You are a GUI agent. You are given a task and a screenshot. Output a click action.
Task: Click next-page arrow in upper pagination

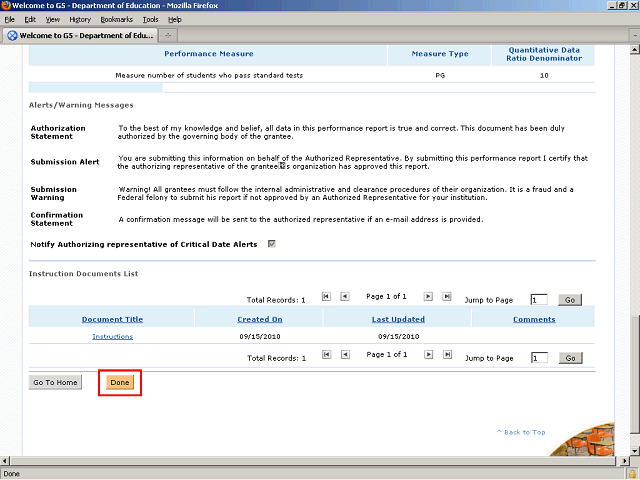(x=428, y=296)
